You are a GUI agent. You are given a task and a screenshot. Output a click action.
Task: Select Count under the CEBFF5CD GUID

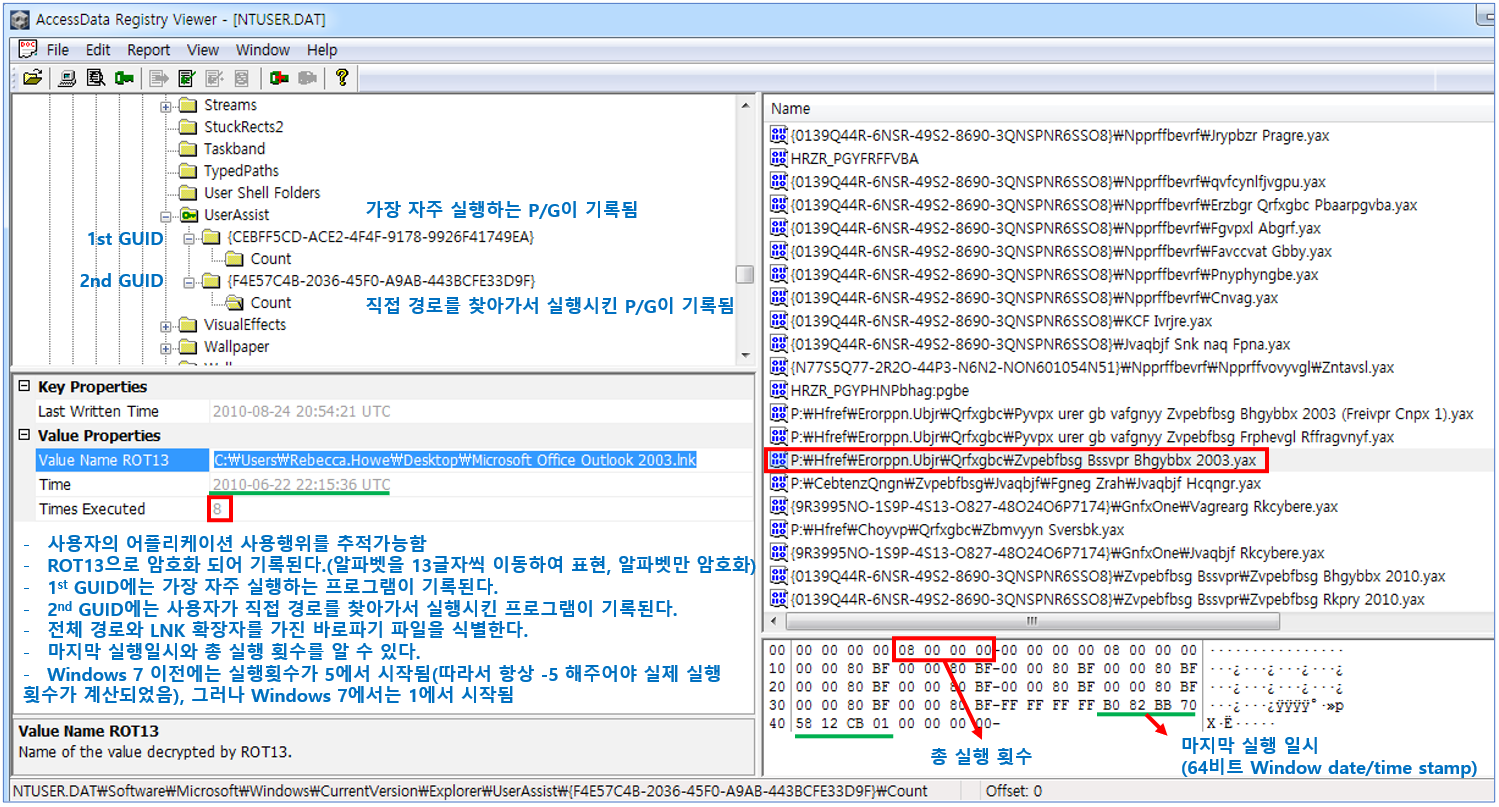coord(270,259)
